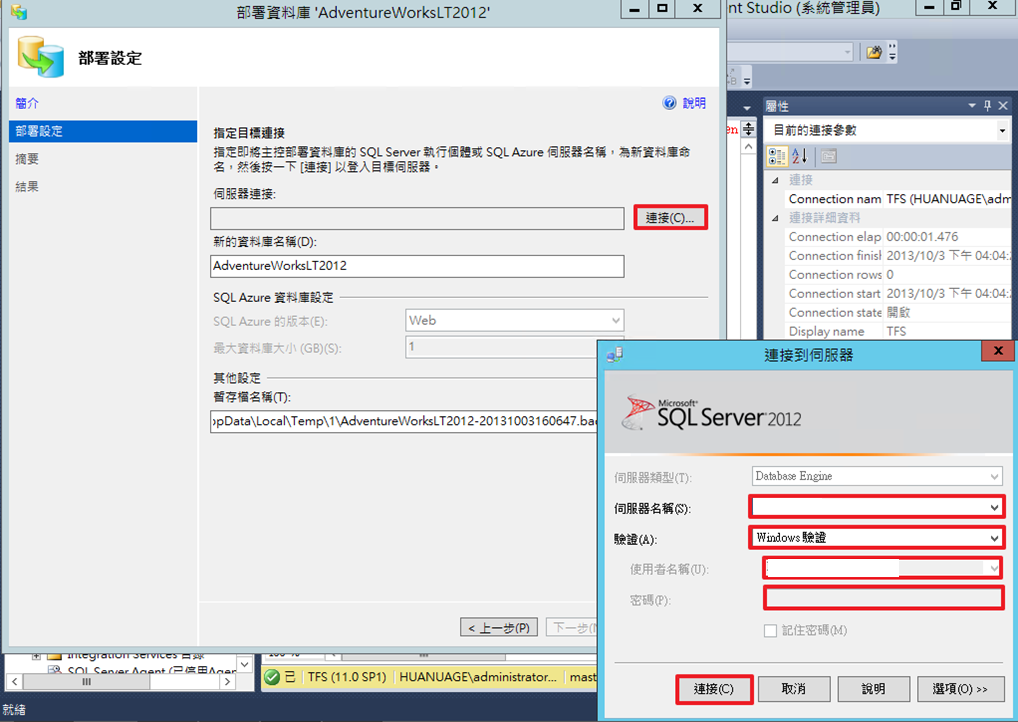The image size is (1018, 722).
Task: Click the deploy database wizard title bar icon
Action: click(x=19, y=11)
